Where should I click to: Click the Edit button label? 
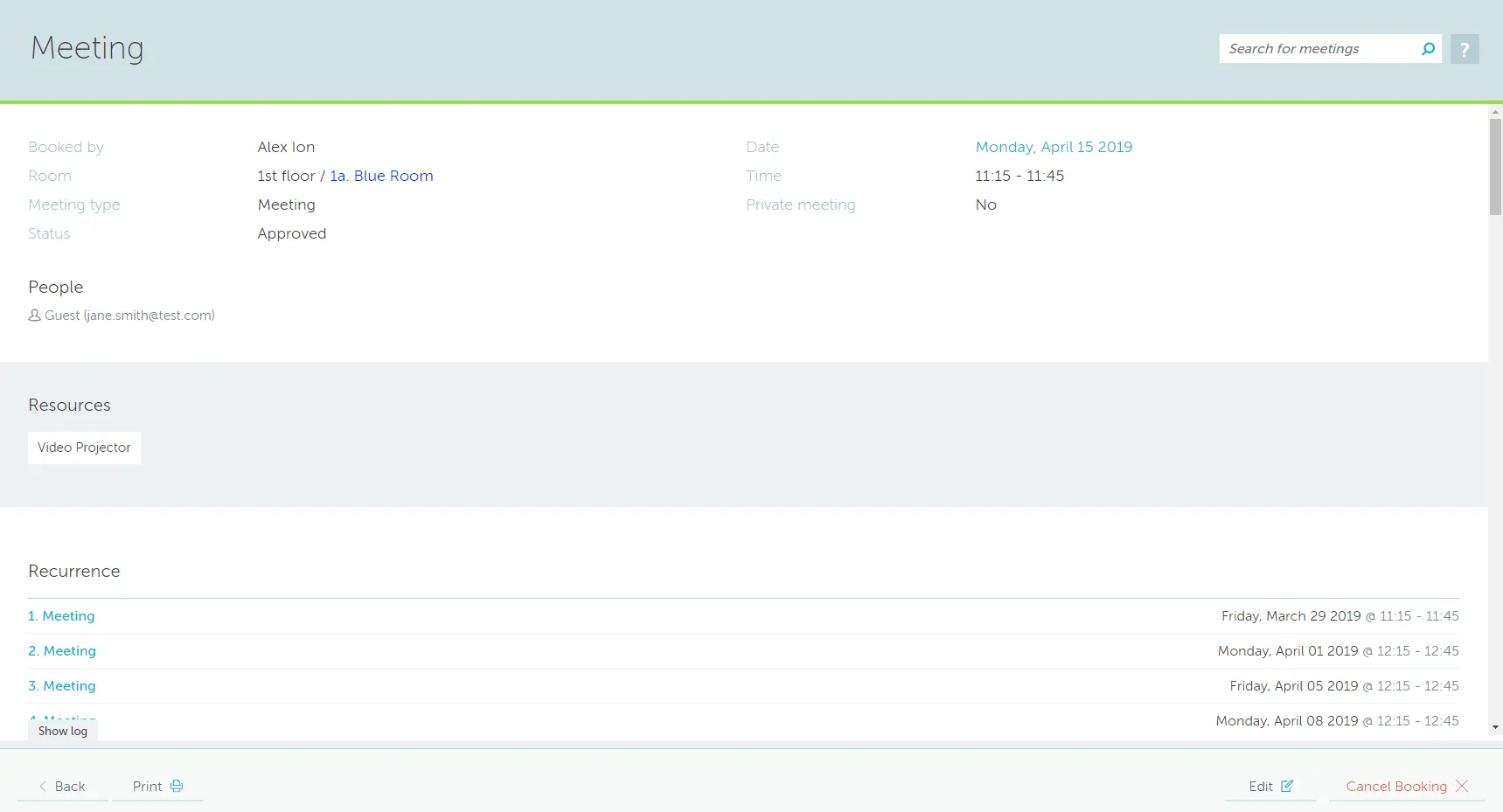tap(1260, 786)
